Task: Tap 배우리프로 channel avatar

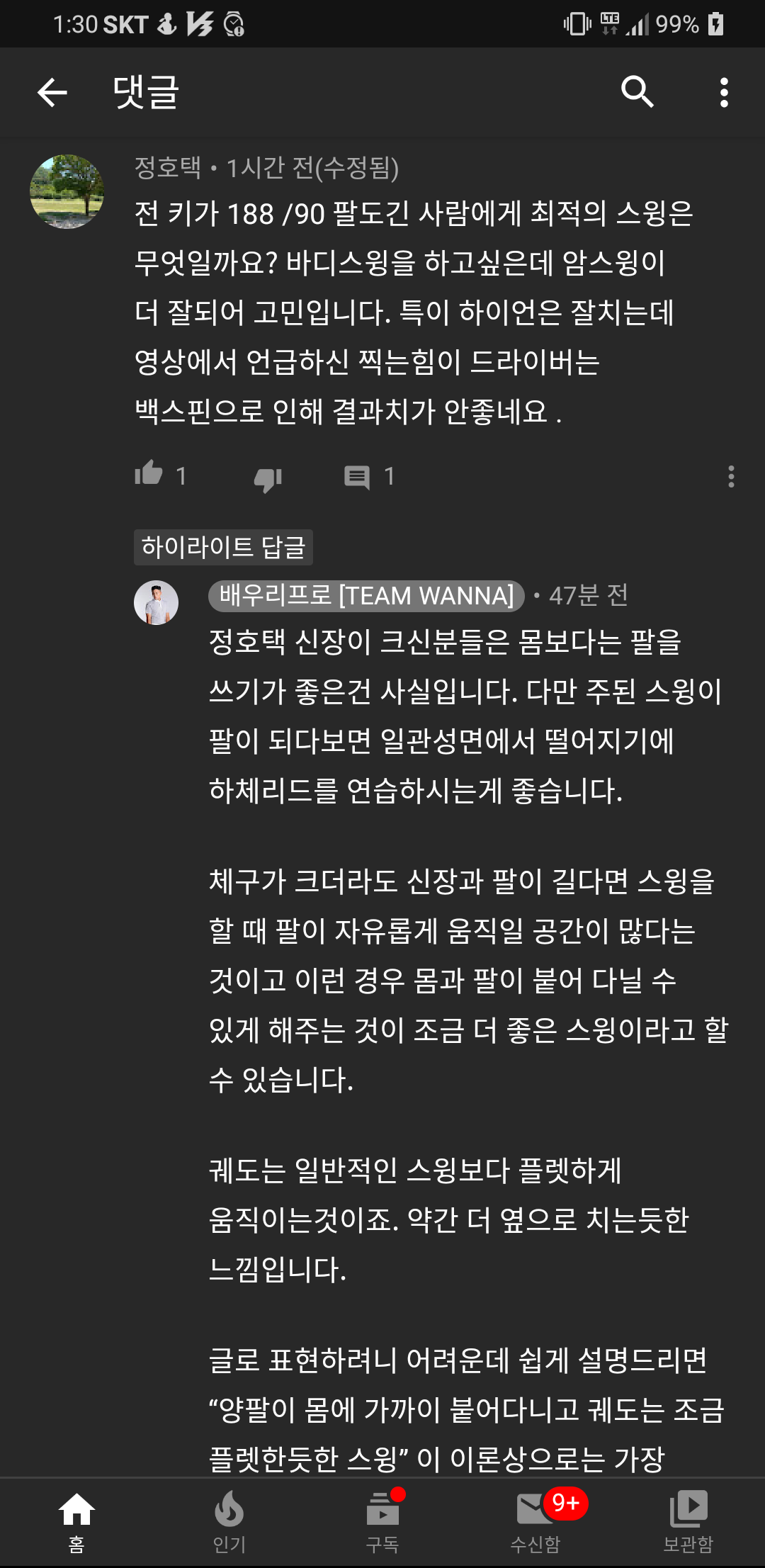Action: 156,602
